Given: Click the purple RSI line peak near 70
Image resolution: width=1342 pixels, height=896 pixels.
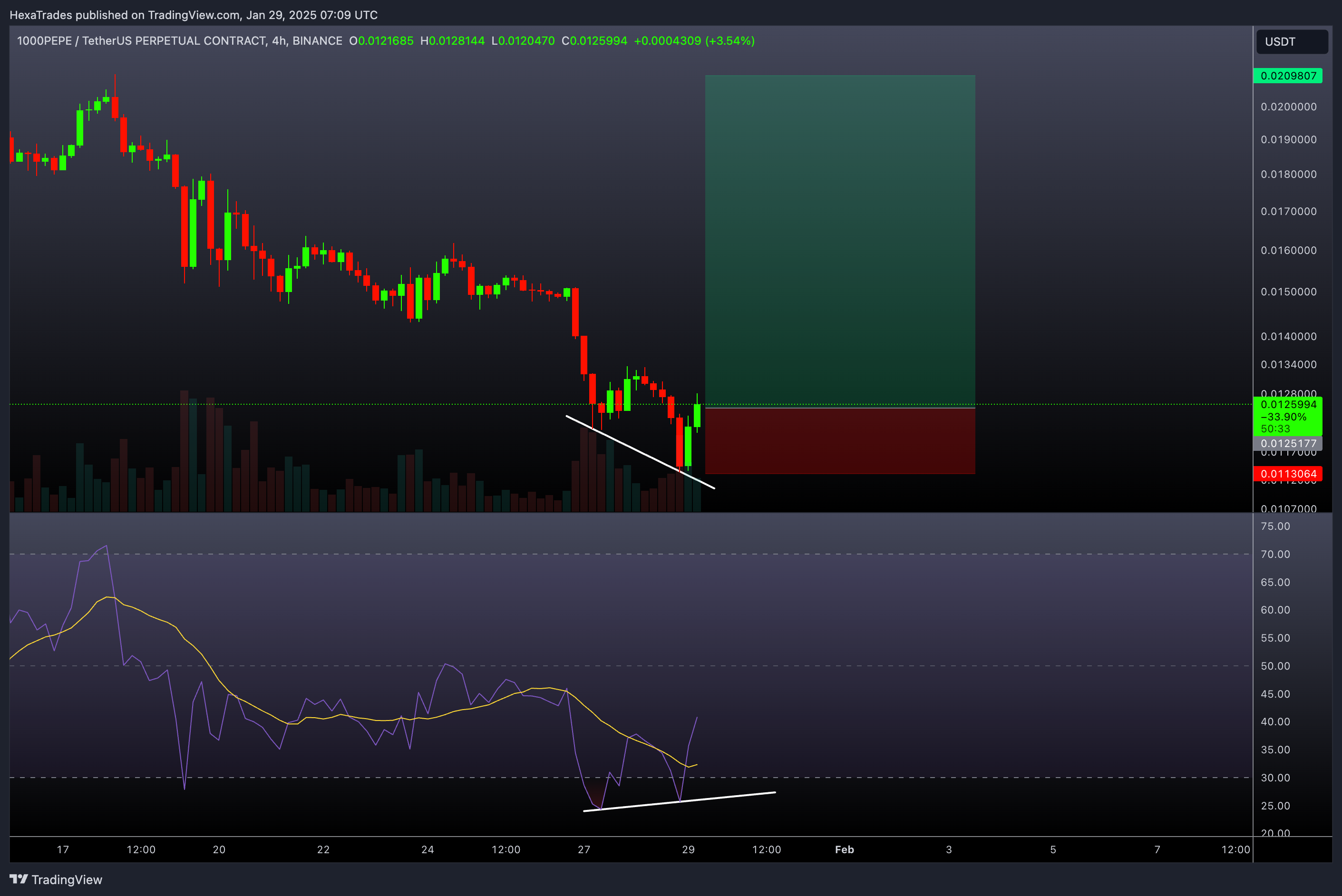Looking at the screenshot, I should click(x=106, y=546).
